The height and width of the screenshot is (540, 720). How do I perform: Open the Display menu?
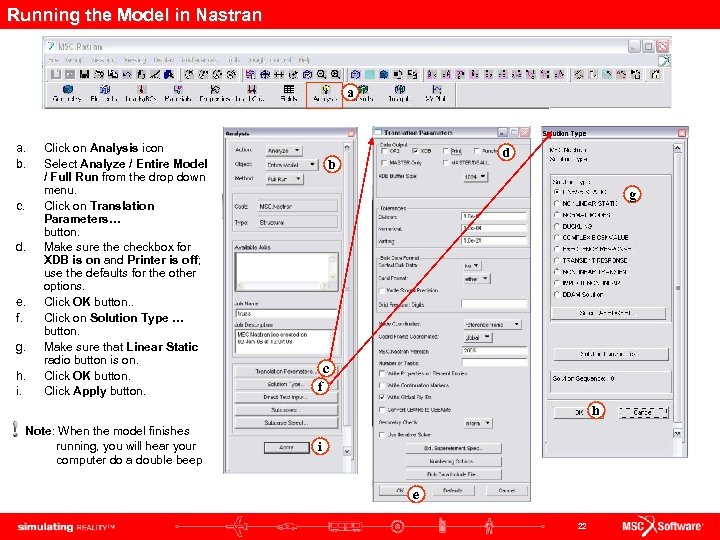[x=163, y=60]
